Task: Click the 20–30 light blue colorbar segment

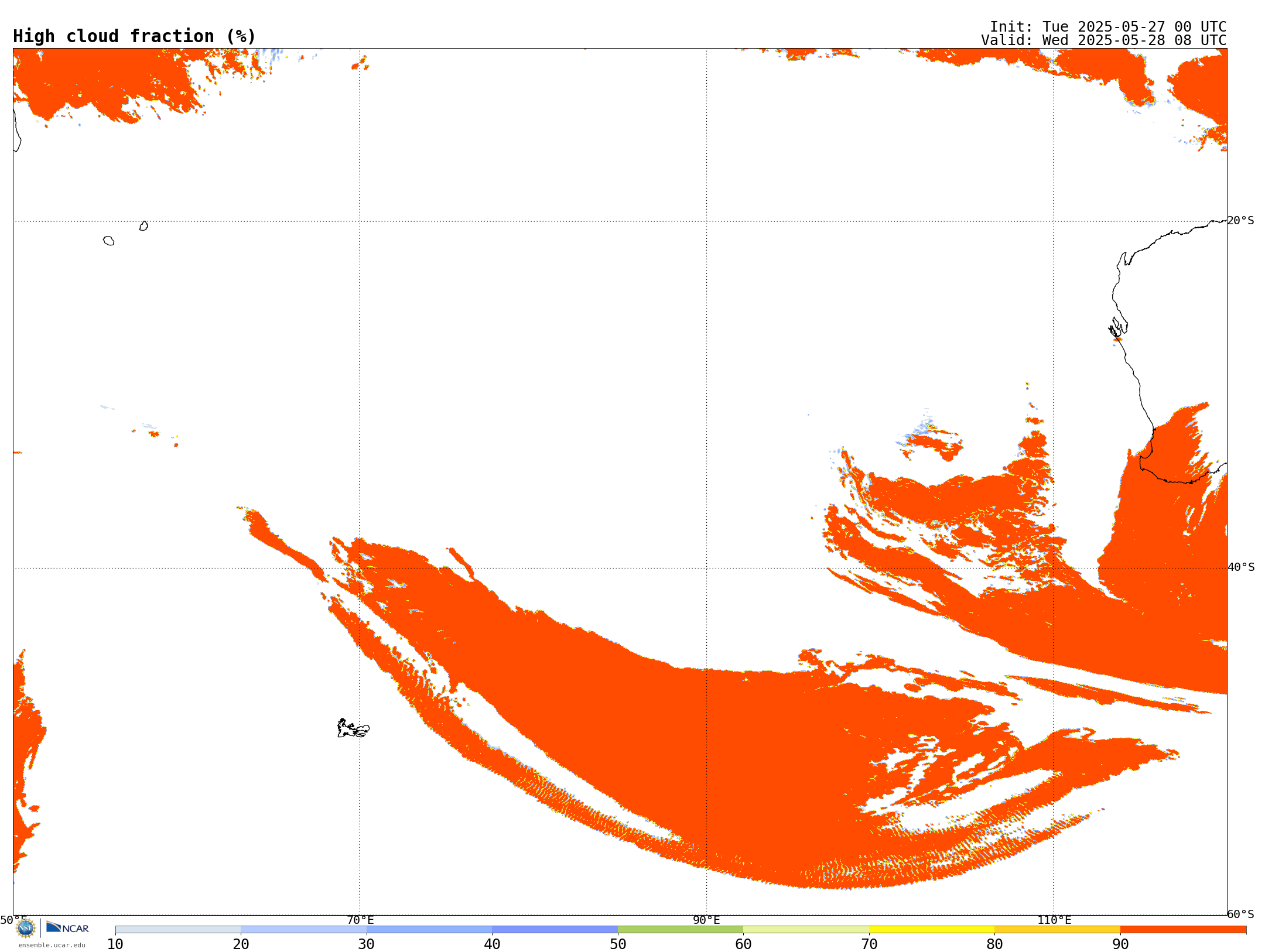Action: (303, 930)
